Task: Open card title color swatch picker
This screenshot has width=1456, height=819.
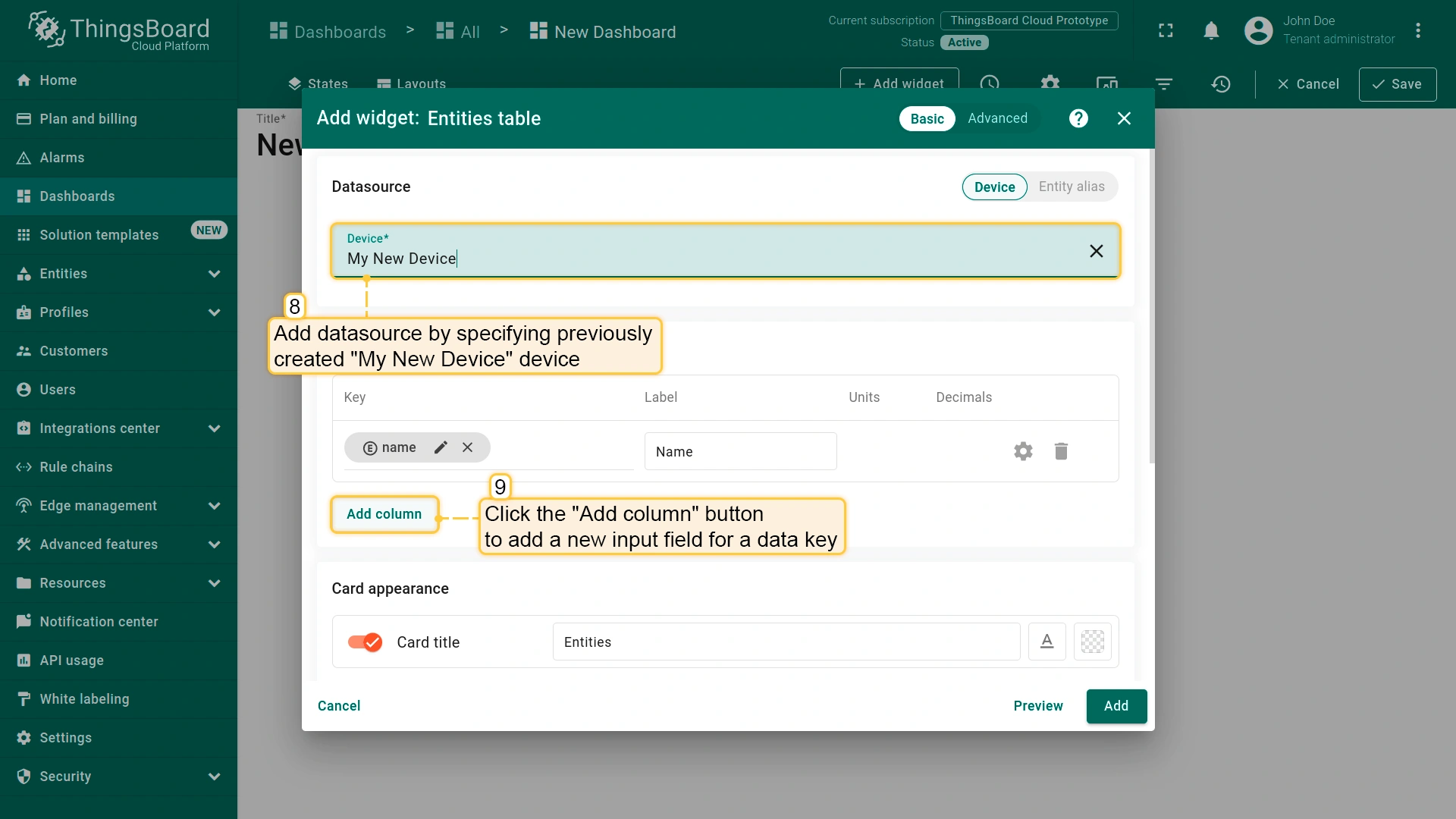Action: pyautogui.click(x=1092, y=642)
